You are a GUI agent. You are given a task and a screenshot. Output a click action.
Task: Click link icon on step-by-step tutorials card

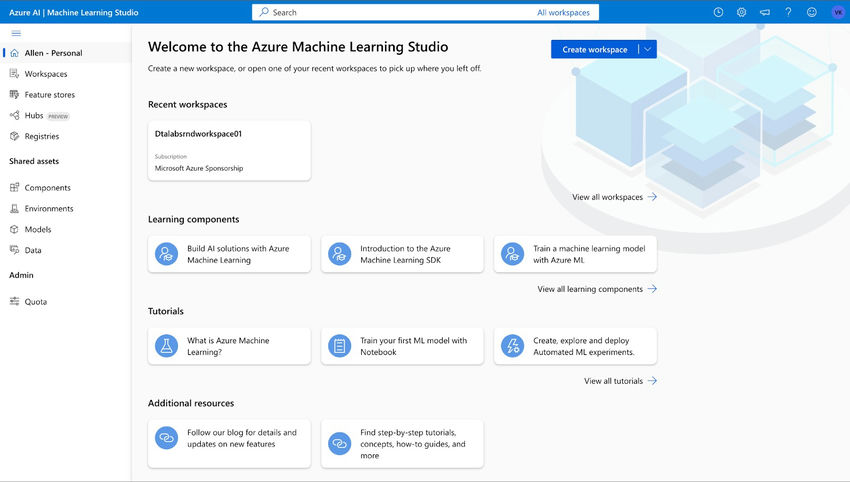(x=340, y=444)
